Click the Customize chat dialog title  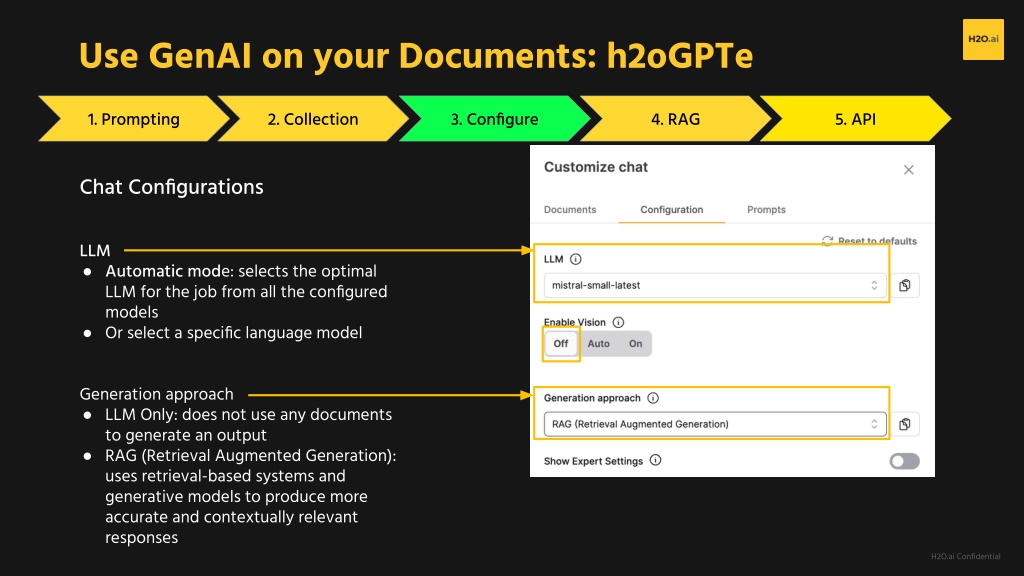(x=596, y=167)
